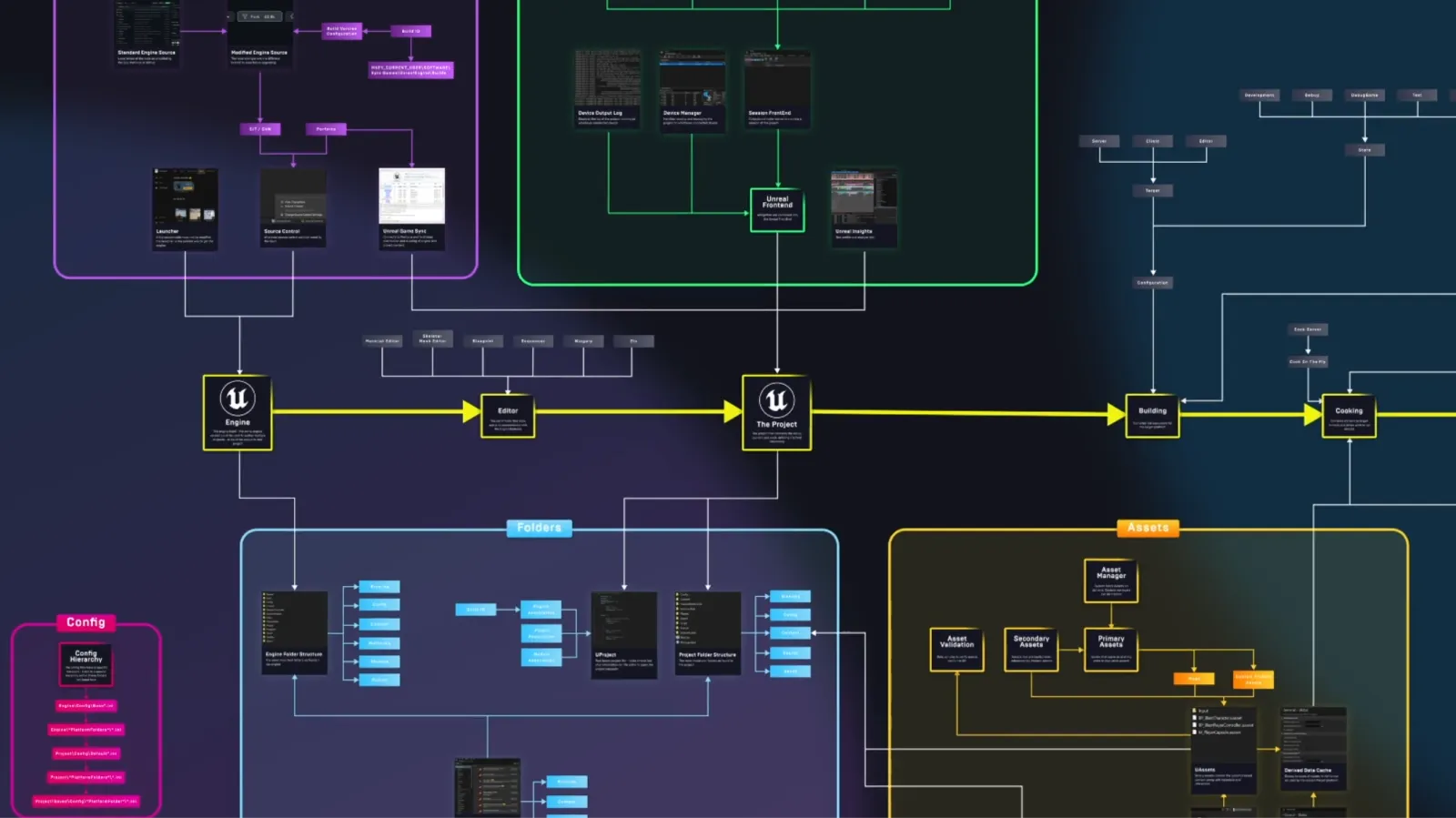Open the Unreal Insights thumbnail

pos(864,198)
